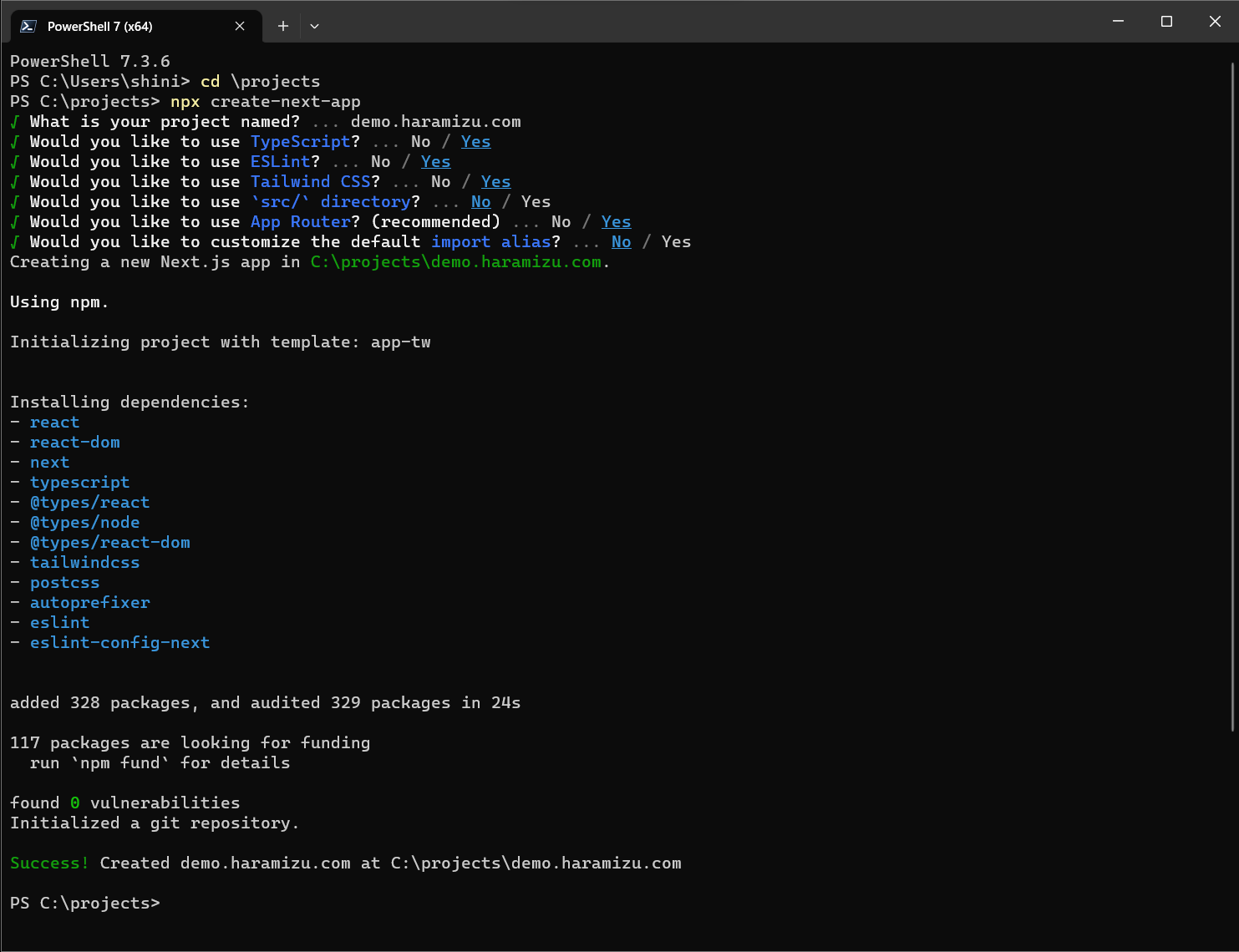Image resolution: width=1239 pixels, height=952 pixels.
Task: Minimize the terminal window
Action: [1118, 21]
